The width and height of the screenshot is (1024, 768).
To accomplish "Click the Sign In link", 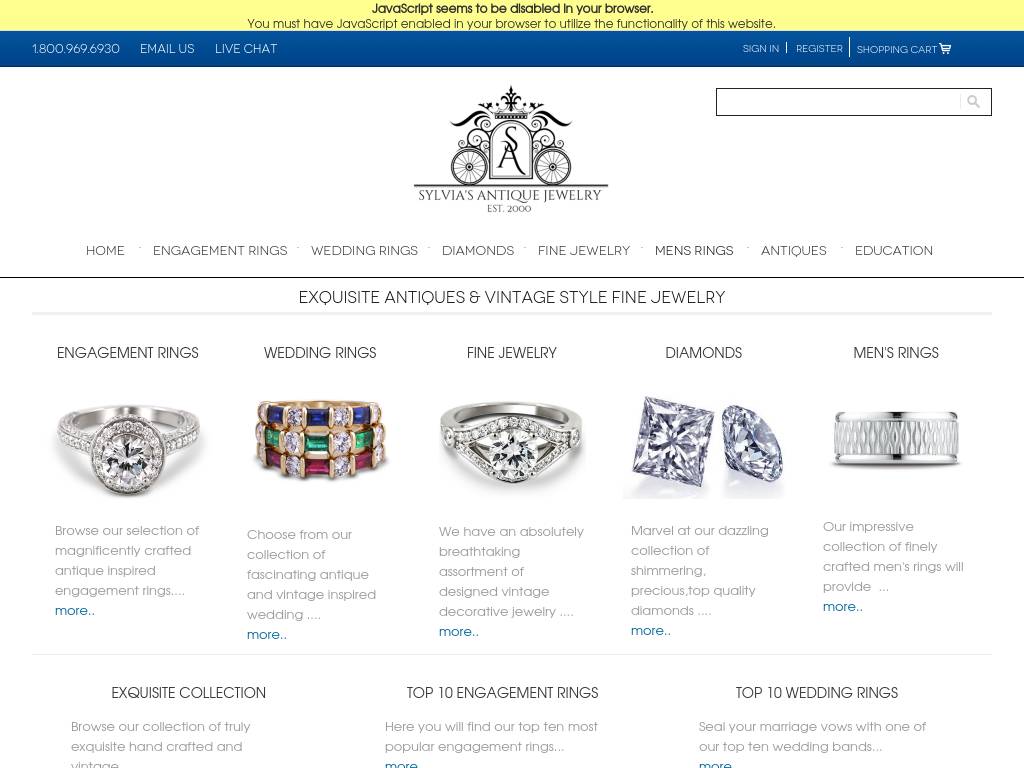I will pos(761,49).
